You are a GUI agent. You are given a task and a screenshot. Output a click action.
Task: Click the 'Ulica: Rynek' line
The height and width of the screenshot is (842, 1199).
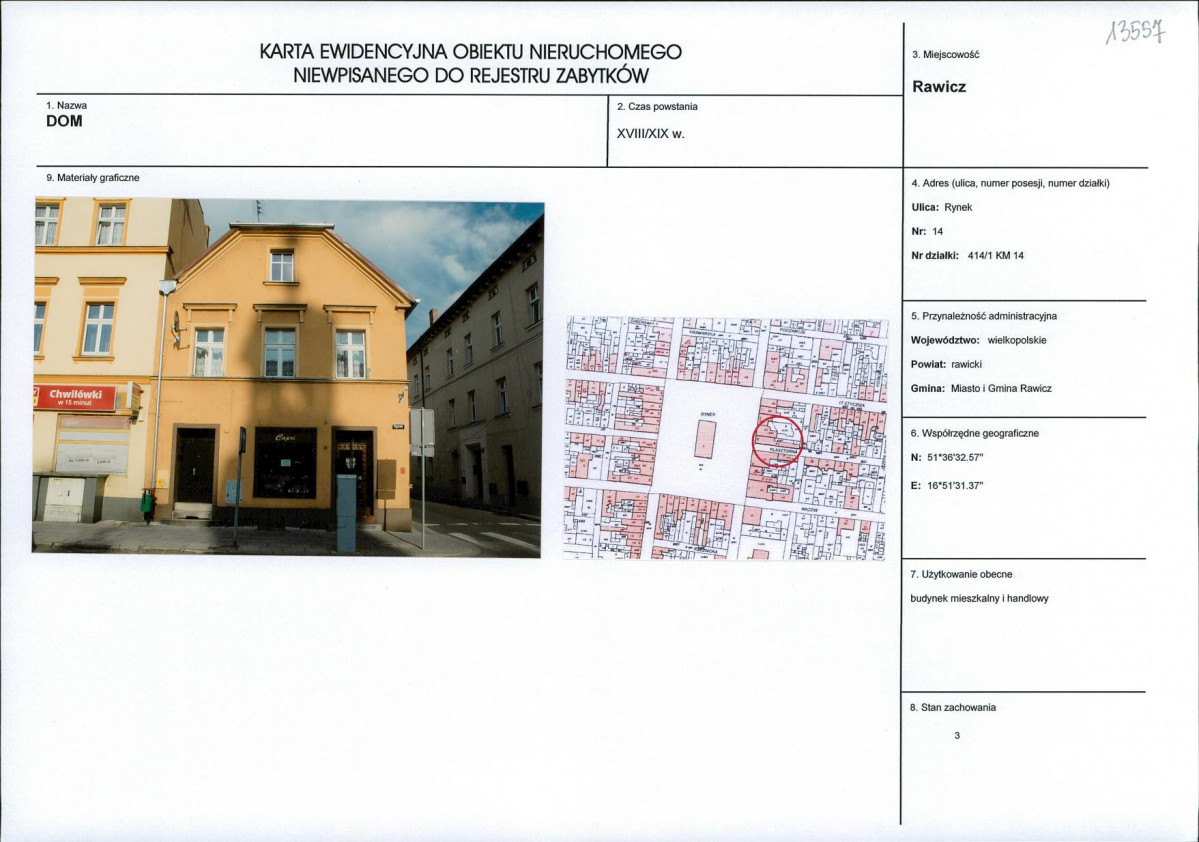click(941, 207)
